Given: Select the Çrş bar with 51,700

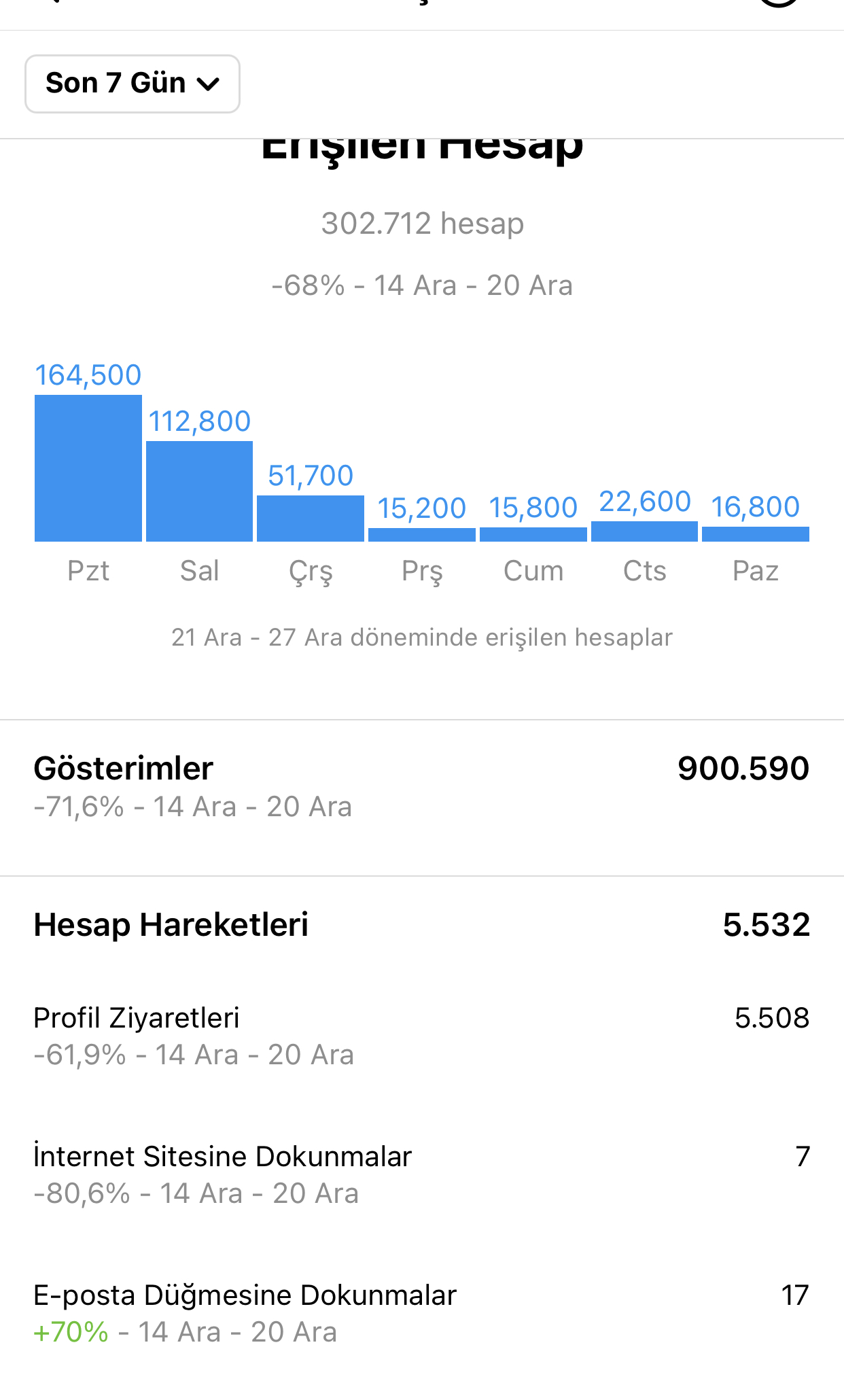Looking at the screenshot, I should [311, 519].
